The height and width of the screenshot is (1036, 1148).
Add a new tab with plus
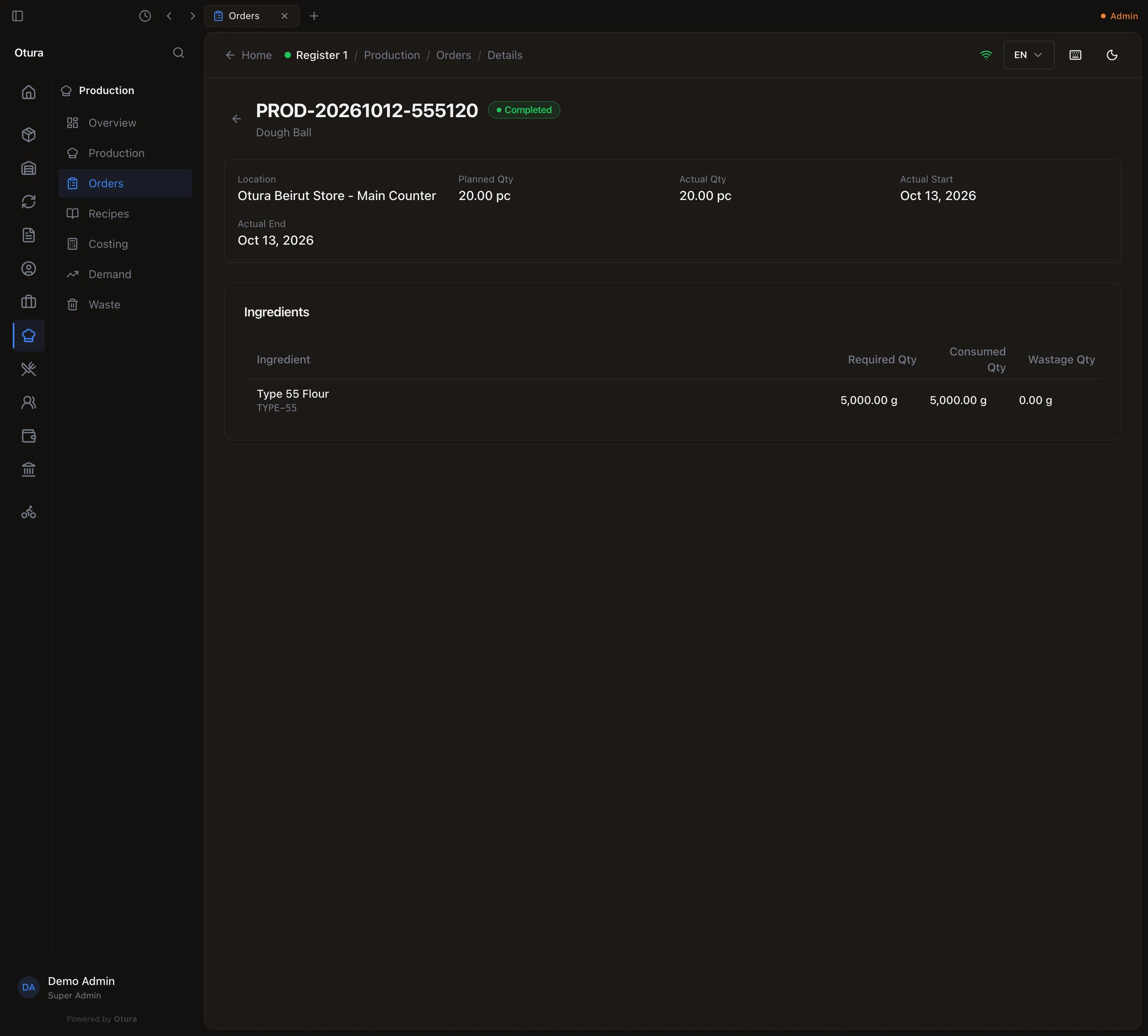coord(314,16)
